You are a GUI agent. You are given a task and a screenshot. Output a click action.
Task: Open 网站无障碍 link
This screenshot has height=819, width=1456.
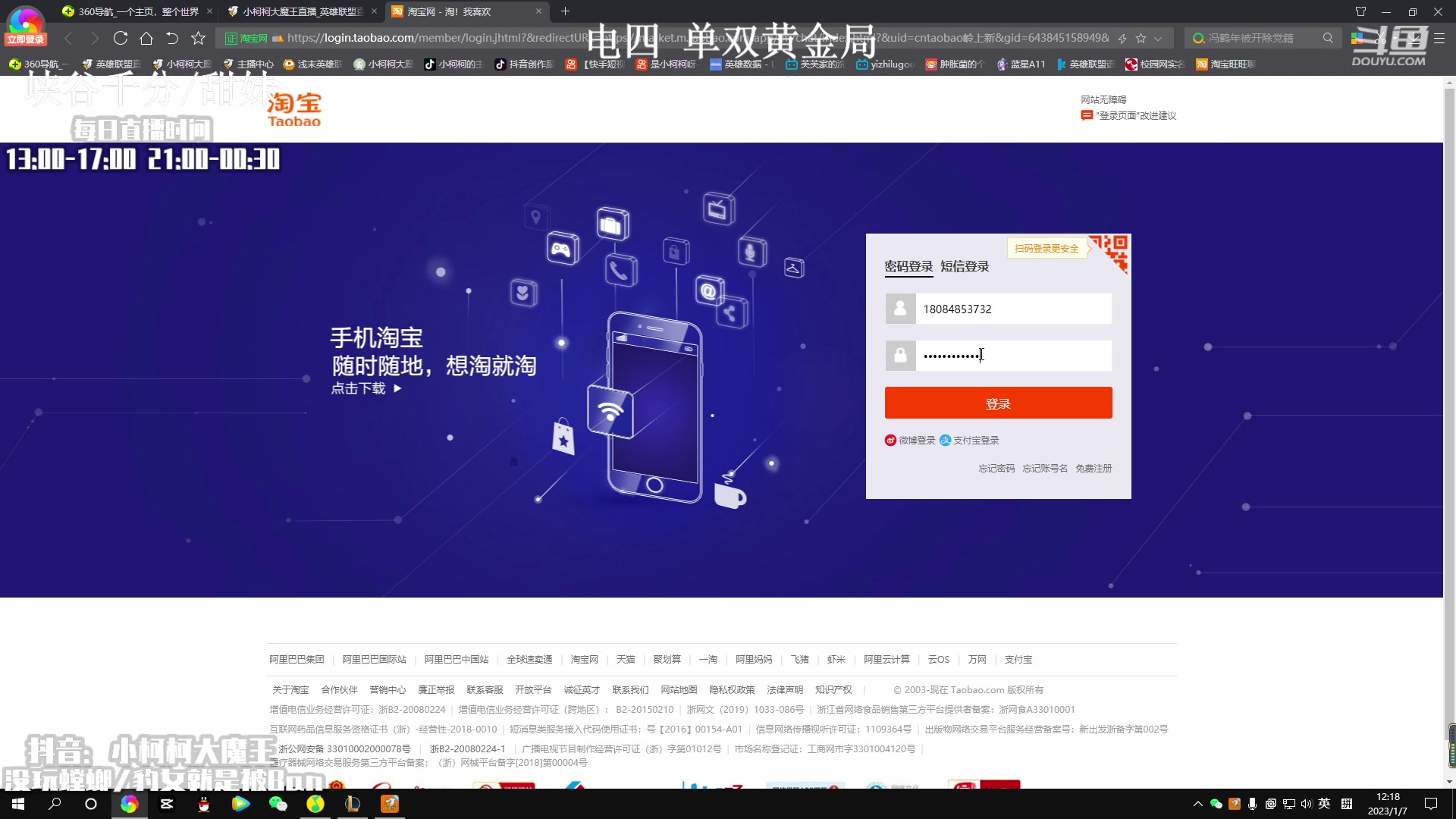click(1103, 99)
